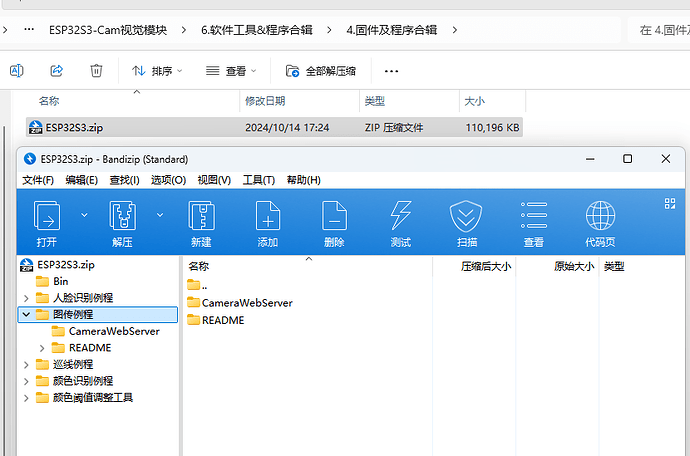Open the 编辑(E) menu
The width and height of the screenshot is (690, 456).
coord(81,180)
